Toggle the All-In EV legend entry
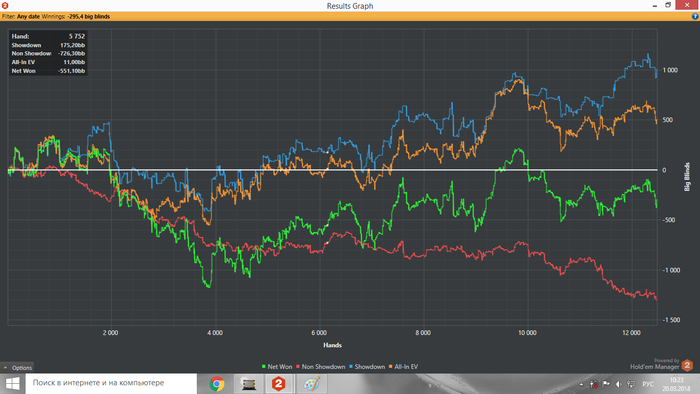Viewport: 700px width, 394px height. [x=404, y=367]
